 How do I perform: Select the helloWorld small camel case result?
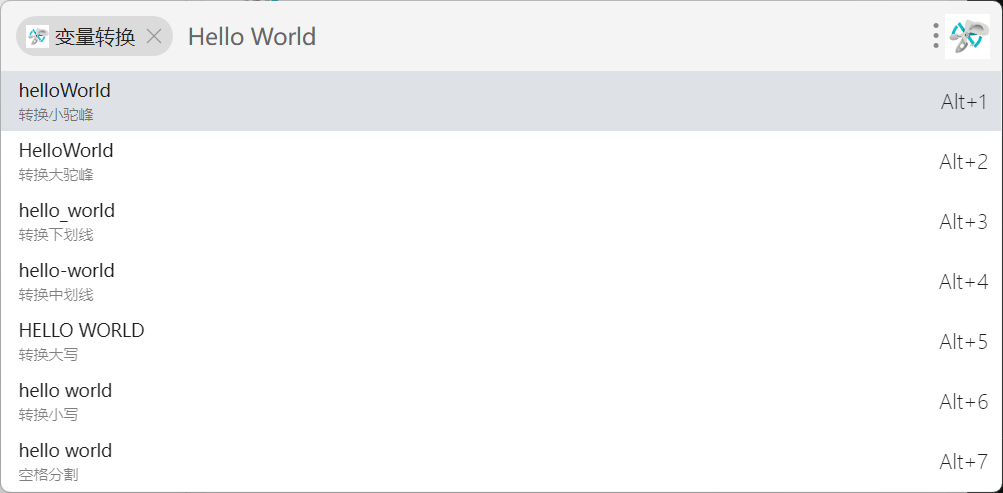(x=65, y=100)
